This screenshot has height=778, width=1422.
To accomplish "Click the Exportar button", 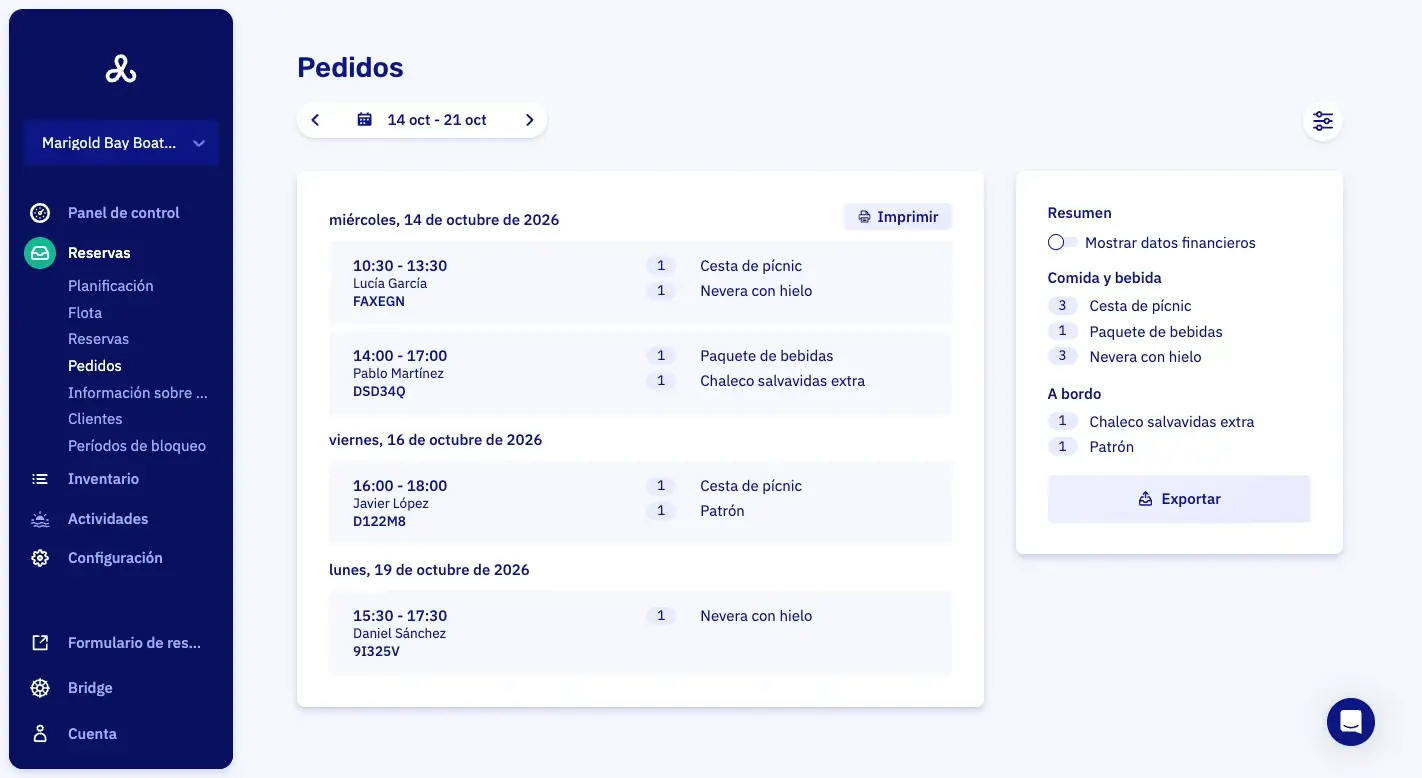I will (1179, 499).
